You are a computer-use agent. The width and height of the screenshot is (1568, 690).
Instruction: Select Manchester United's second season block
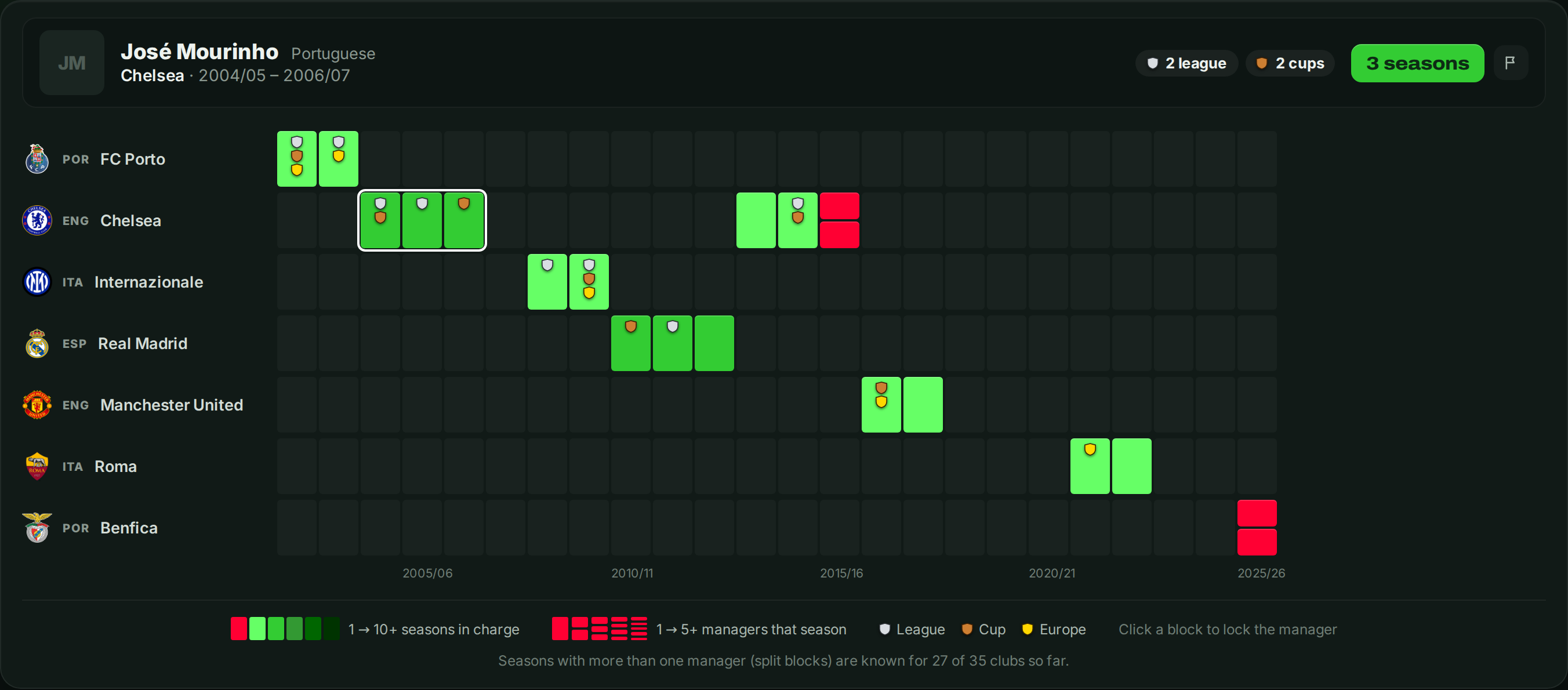pyautogui.click(x=923, y=405)
